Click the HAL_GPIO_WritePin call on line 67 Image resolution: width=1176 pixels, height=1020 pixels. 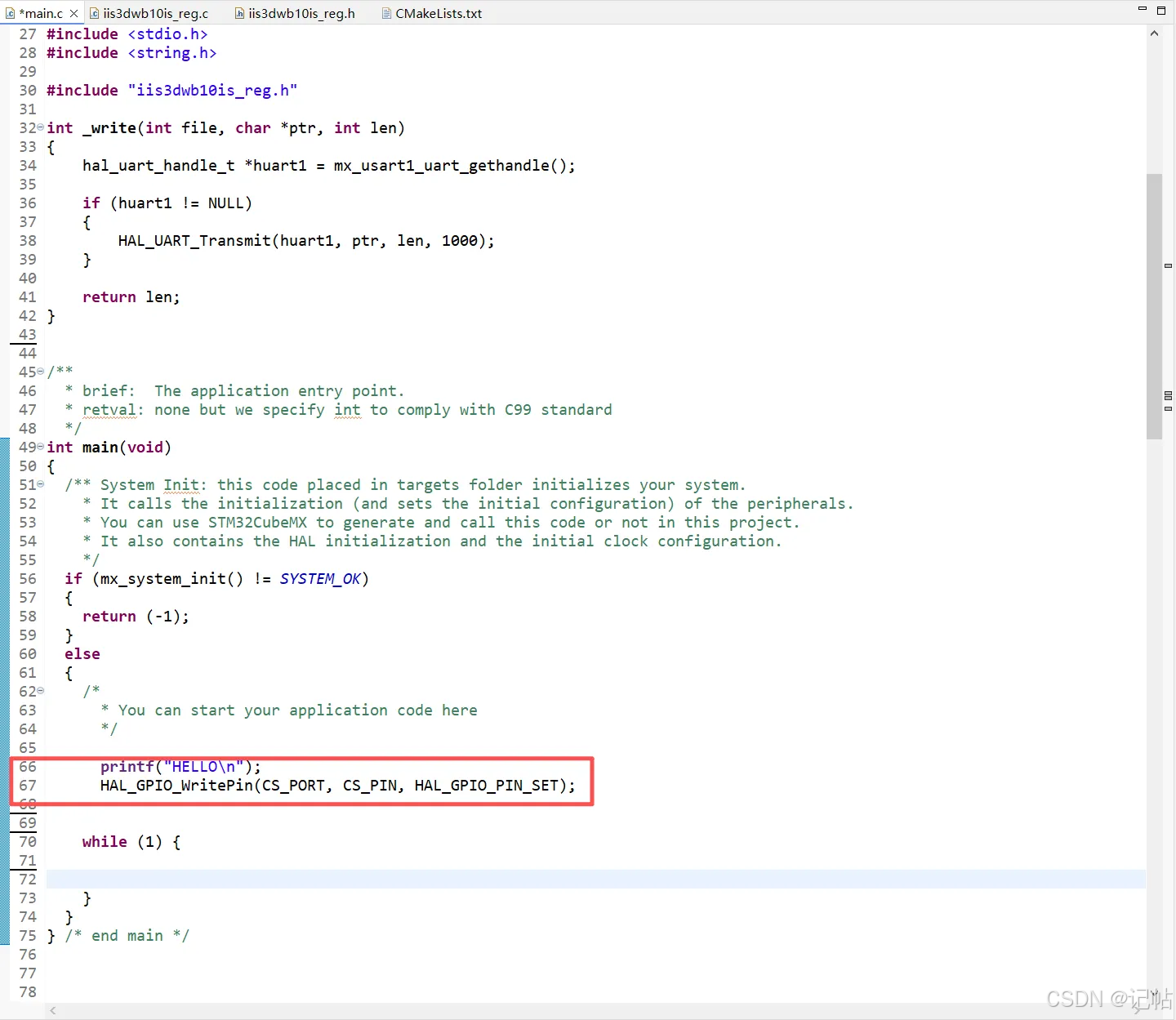(x=338, y=786)
